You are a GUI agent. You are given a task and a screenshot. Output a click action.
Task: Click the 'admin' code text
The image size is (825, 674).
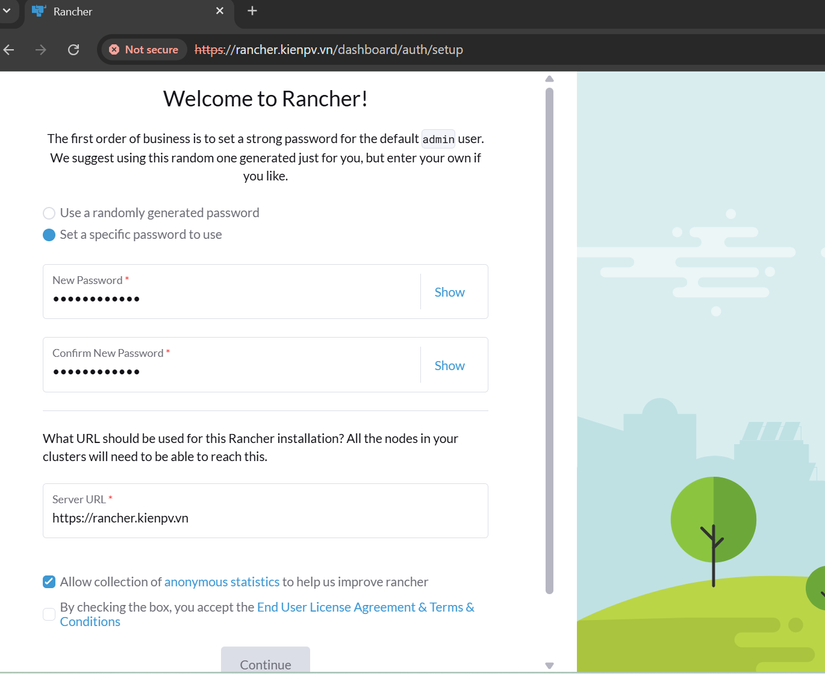pos(438,139)
